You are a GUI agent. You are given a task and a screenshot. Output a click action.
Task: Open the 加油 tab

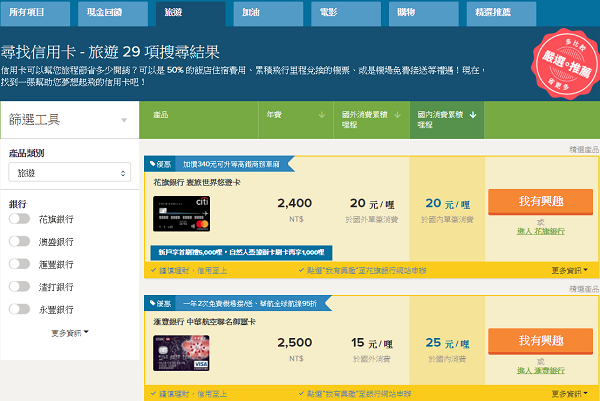(268, 13)
